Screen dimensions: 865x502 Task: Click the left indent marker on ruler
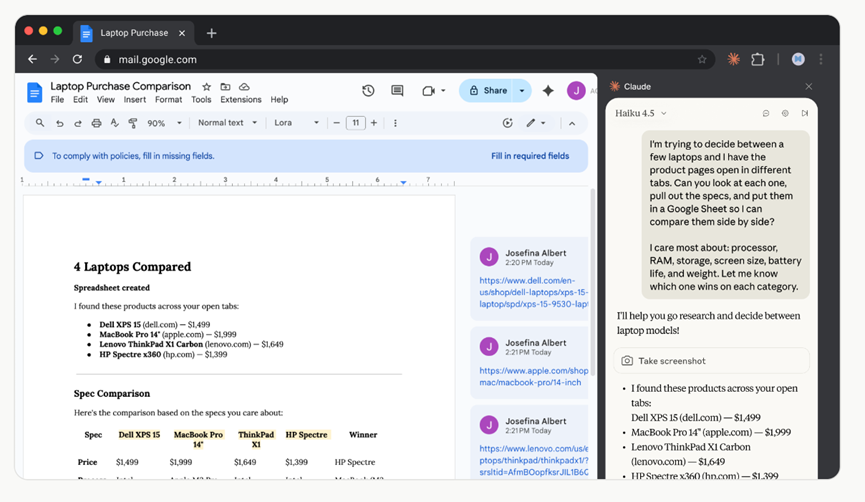pos(98,183)
